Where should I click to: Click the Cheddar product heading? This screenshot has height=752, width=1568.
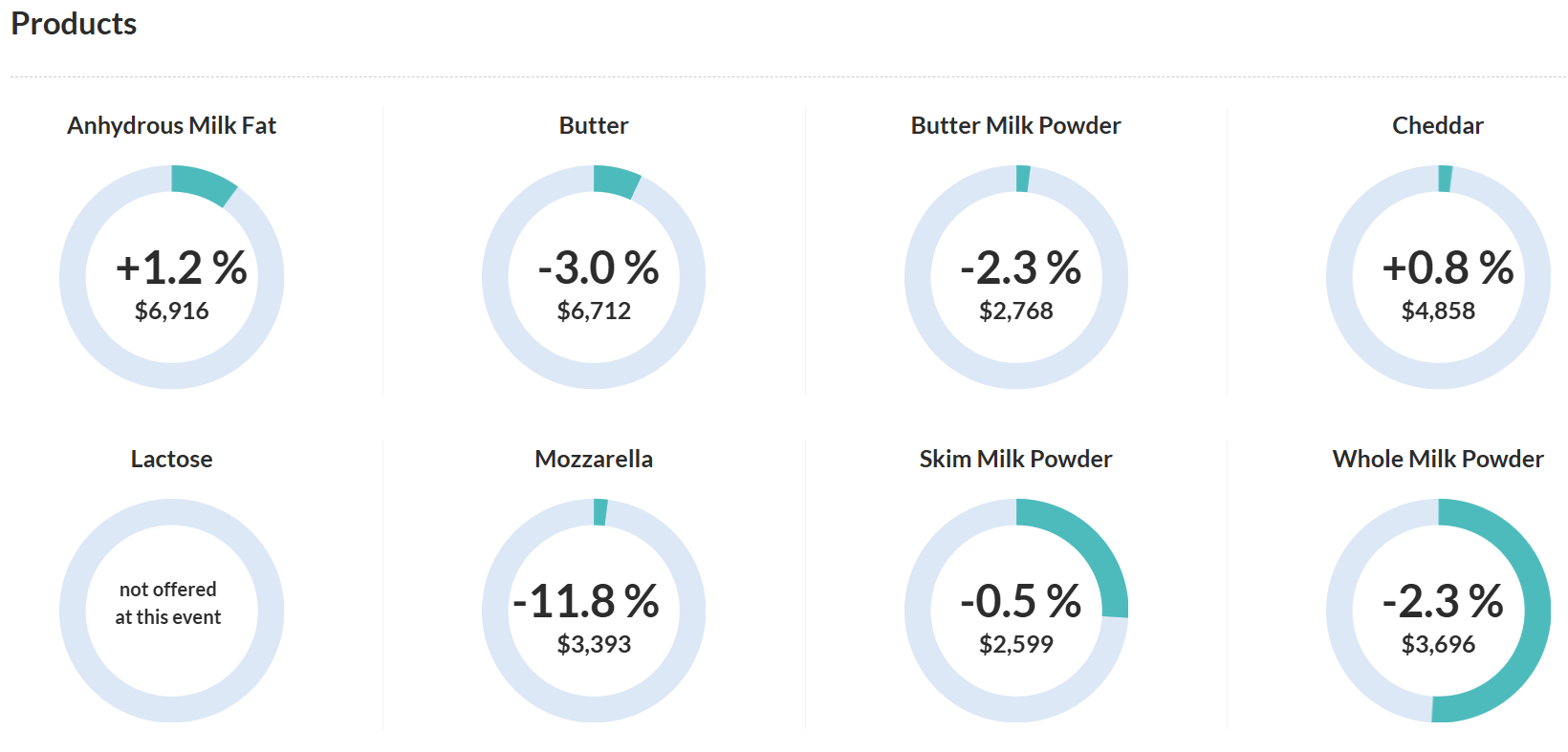[x=1438, y=126]
